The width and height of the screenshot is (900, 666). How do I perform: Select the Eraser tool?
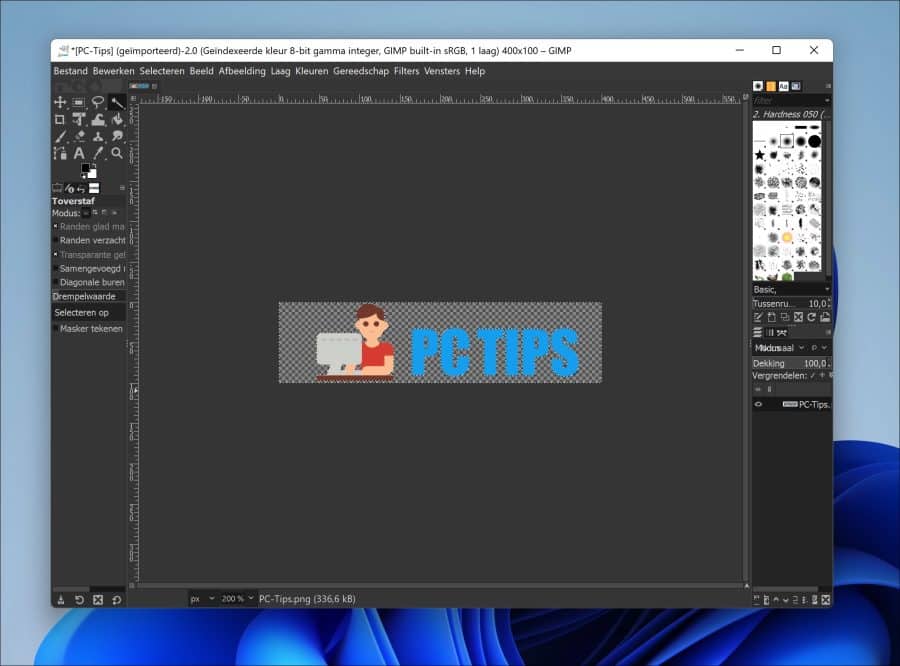click(x=79, y=137)
